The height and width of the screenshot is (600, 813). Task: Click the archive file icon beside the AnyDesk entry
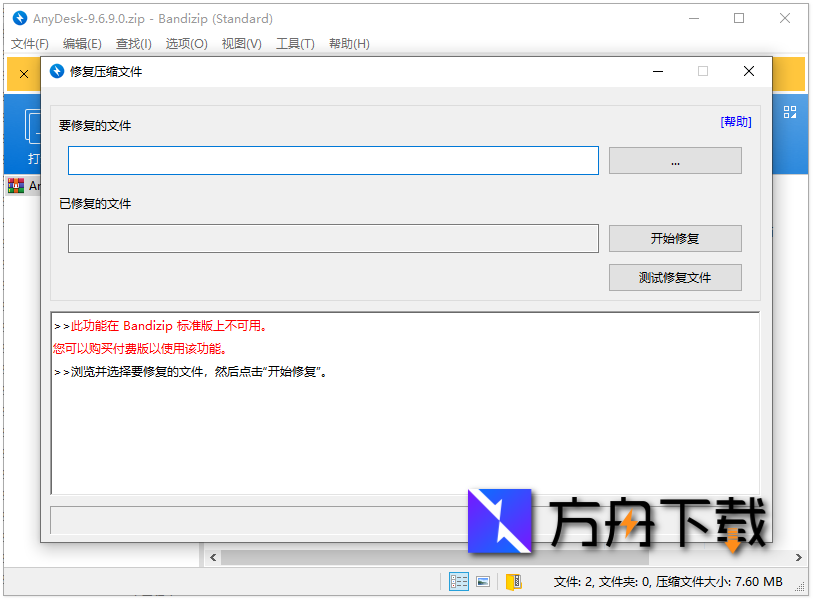[17, 185]
